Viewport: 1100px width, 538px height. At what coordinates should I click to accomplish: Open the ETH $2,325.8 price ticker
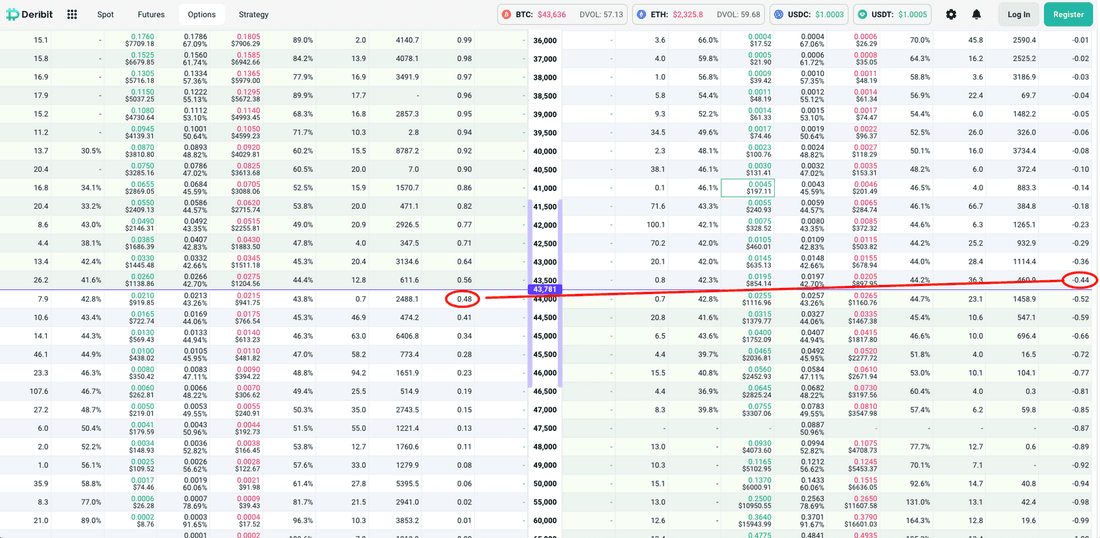point(697,14)
